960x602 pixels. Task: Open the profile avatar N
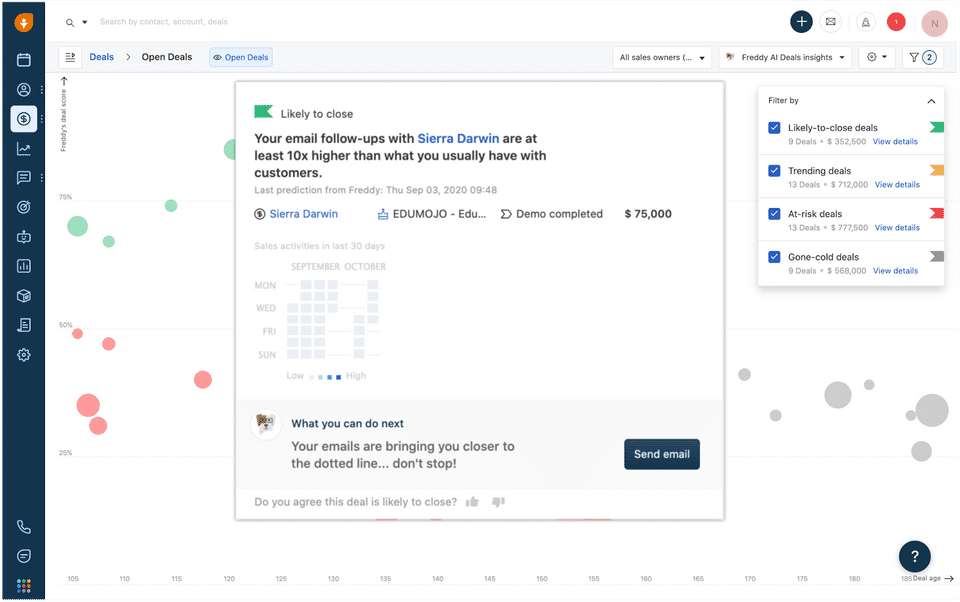[x=934, y=24]
